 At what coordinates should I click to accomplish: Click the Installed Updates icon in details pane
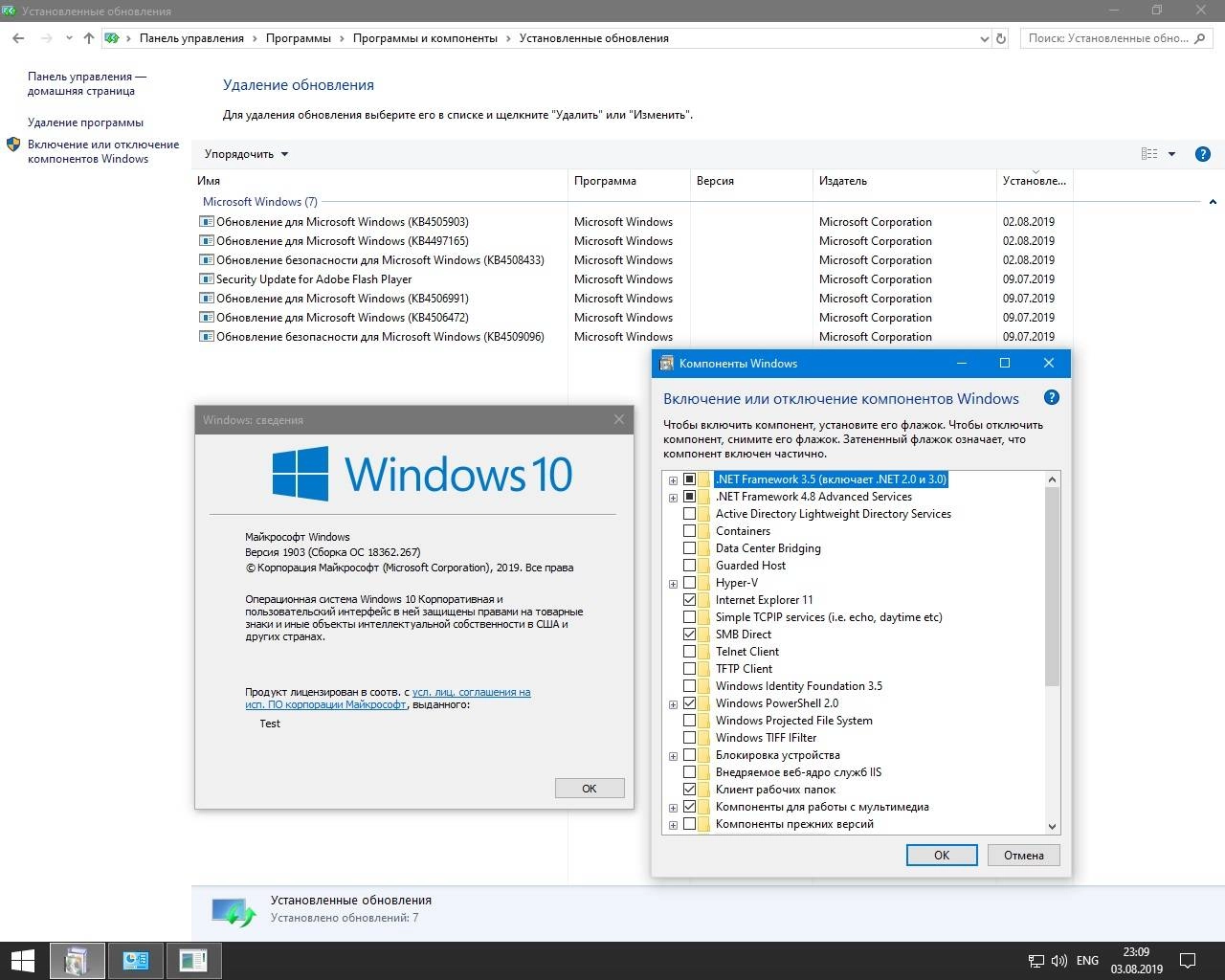point(234,910)
